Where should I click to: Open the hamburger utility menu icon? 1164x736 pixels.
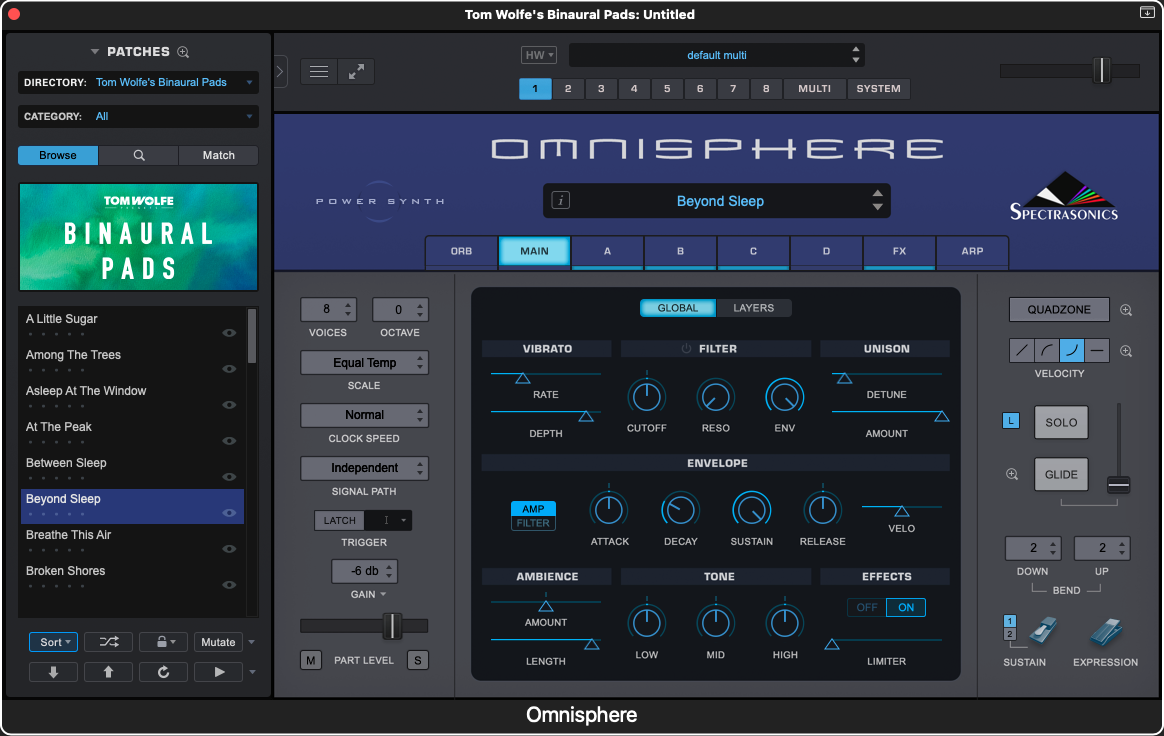(319, 71)
